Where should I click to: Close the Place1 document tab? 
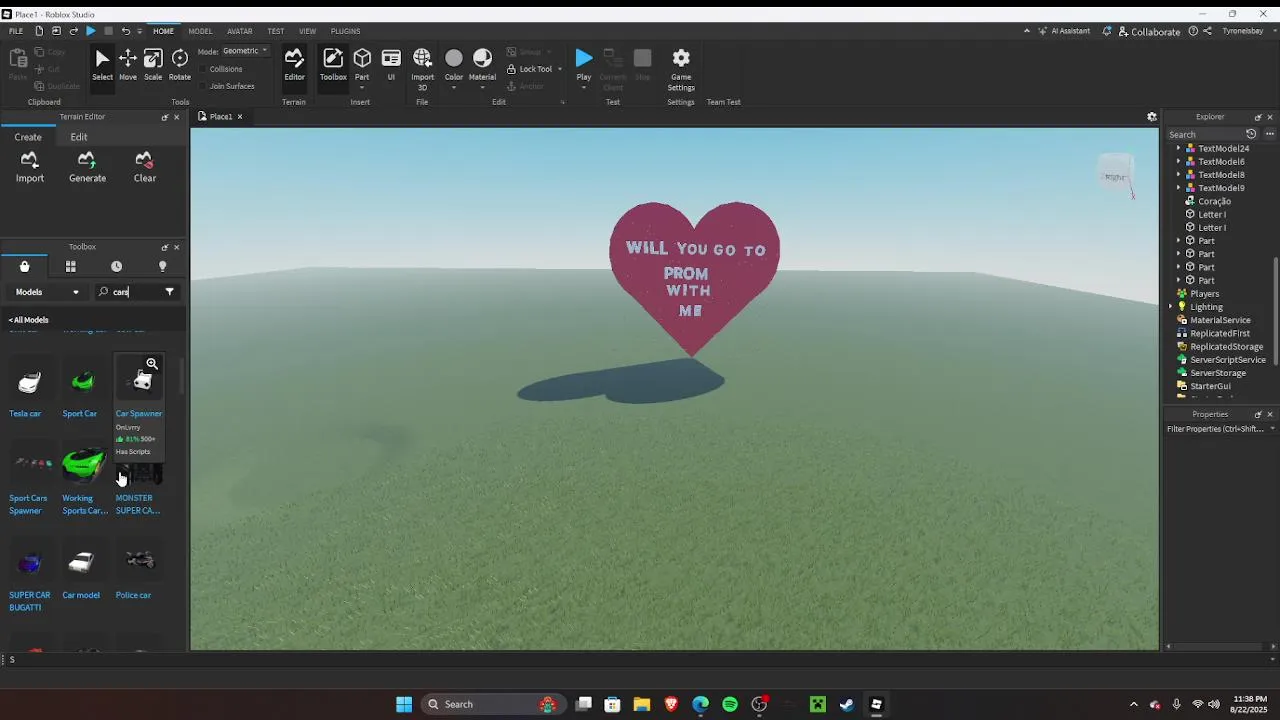point(240,117)
